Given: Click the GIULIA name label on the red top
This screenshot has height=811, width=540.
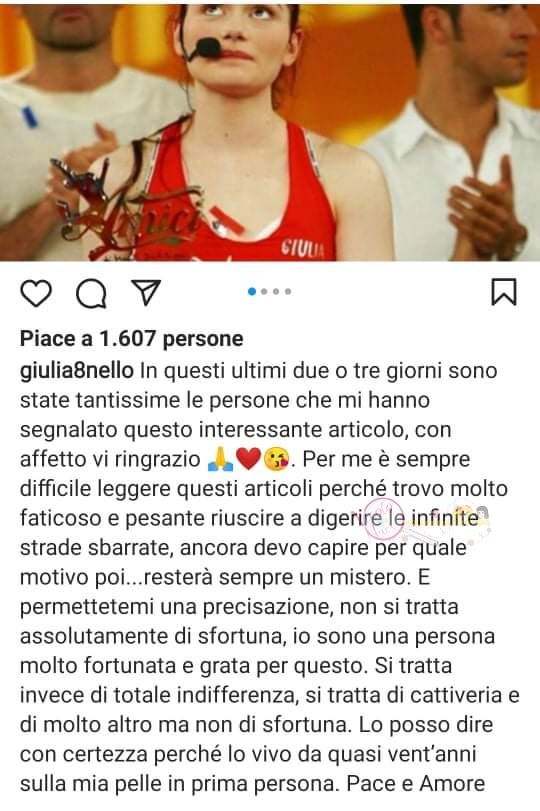Looking at the screenshot, I should (303, 249).
